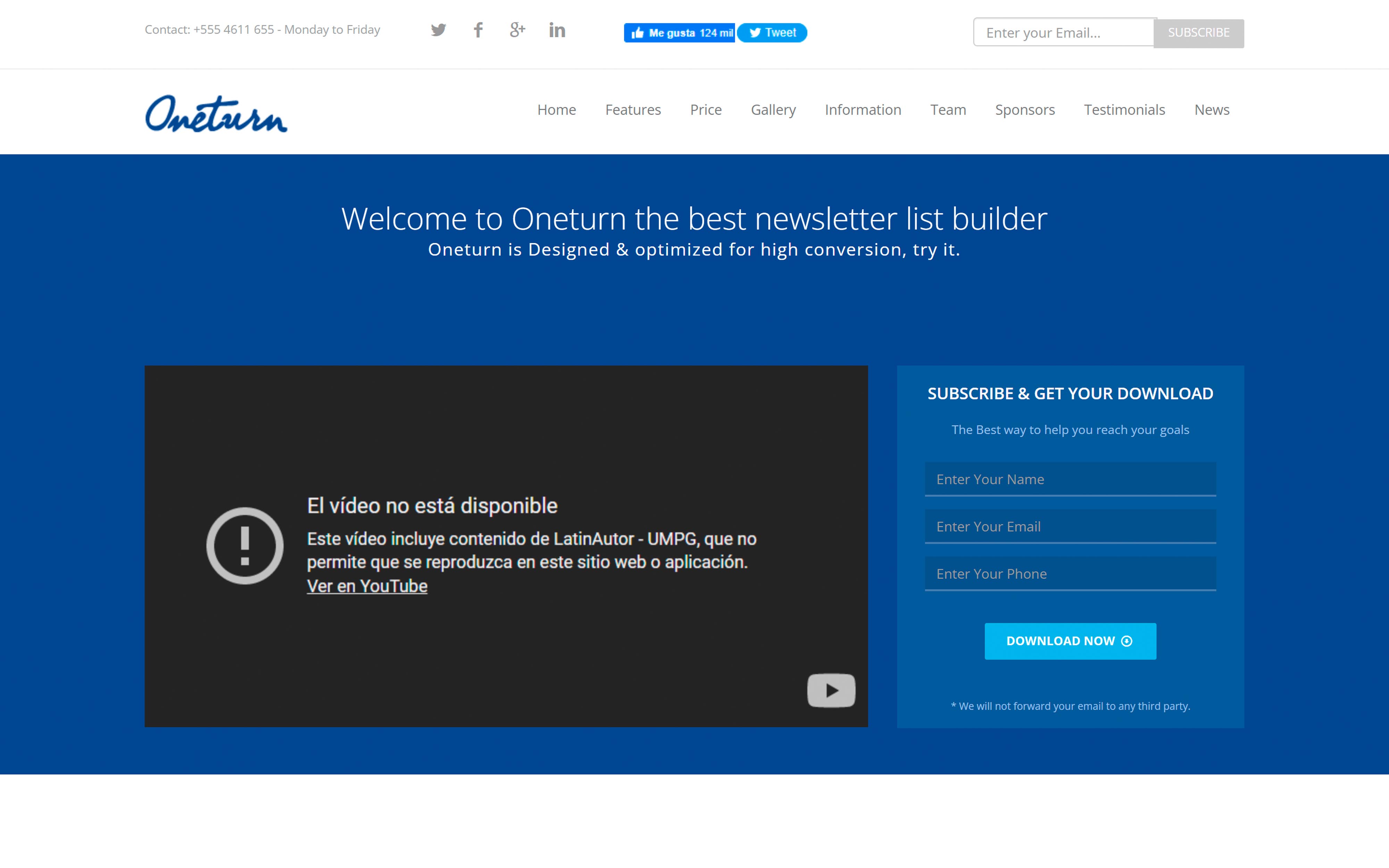Click the Tweet button
1389x868 pixels.
point(772,33)
